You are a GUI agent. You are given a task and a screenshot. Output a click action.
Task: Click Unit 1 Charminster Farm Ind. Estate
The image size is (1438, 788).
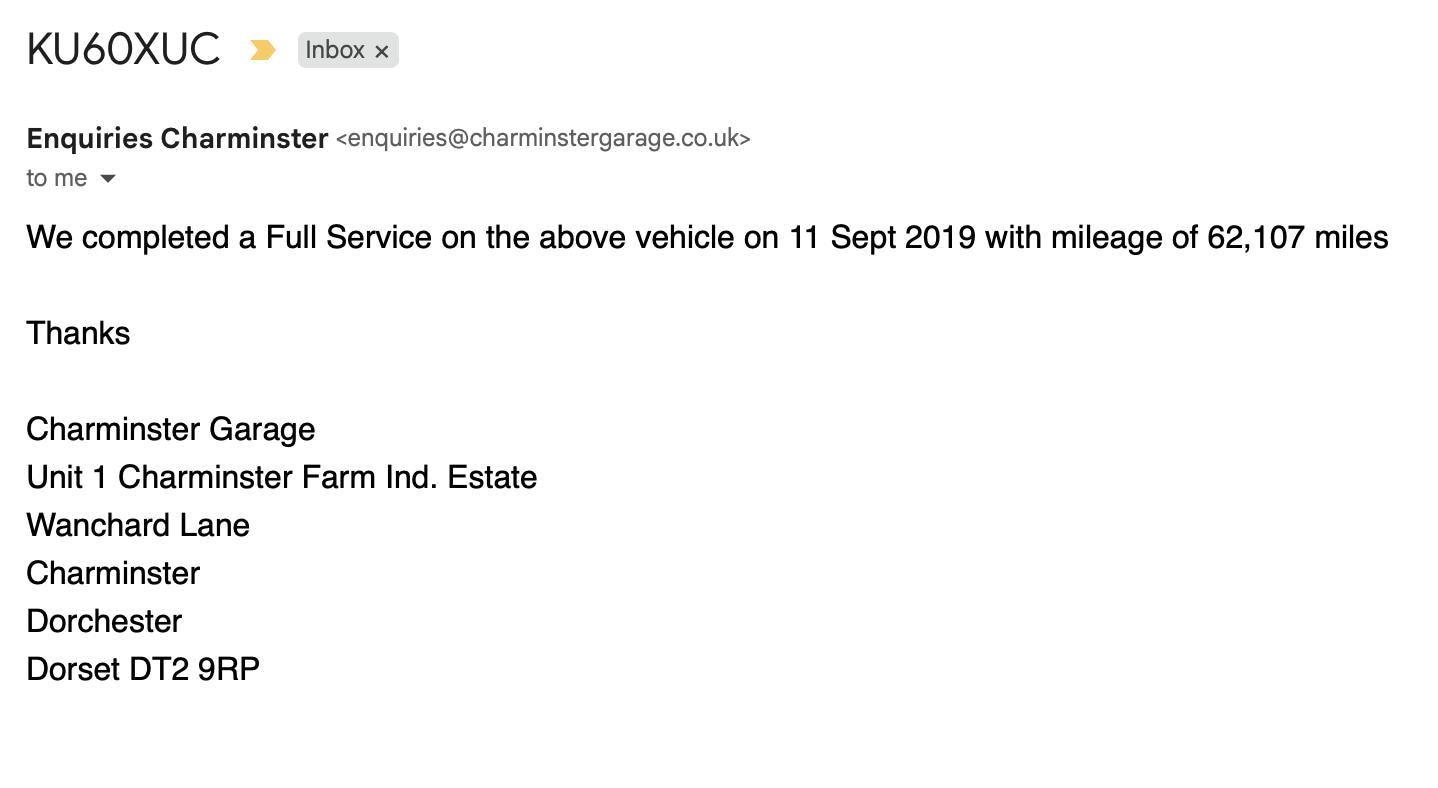tap(281, 476)
